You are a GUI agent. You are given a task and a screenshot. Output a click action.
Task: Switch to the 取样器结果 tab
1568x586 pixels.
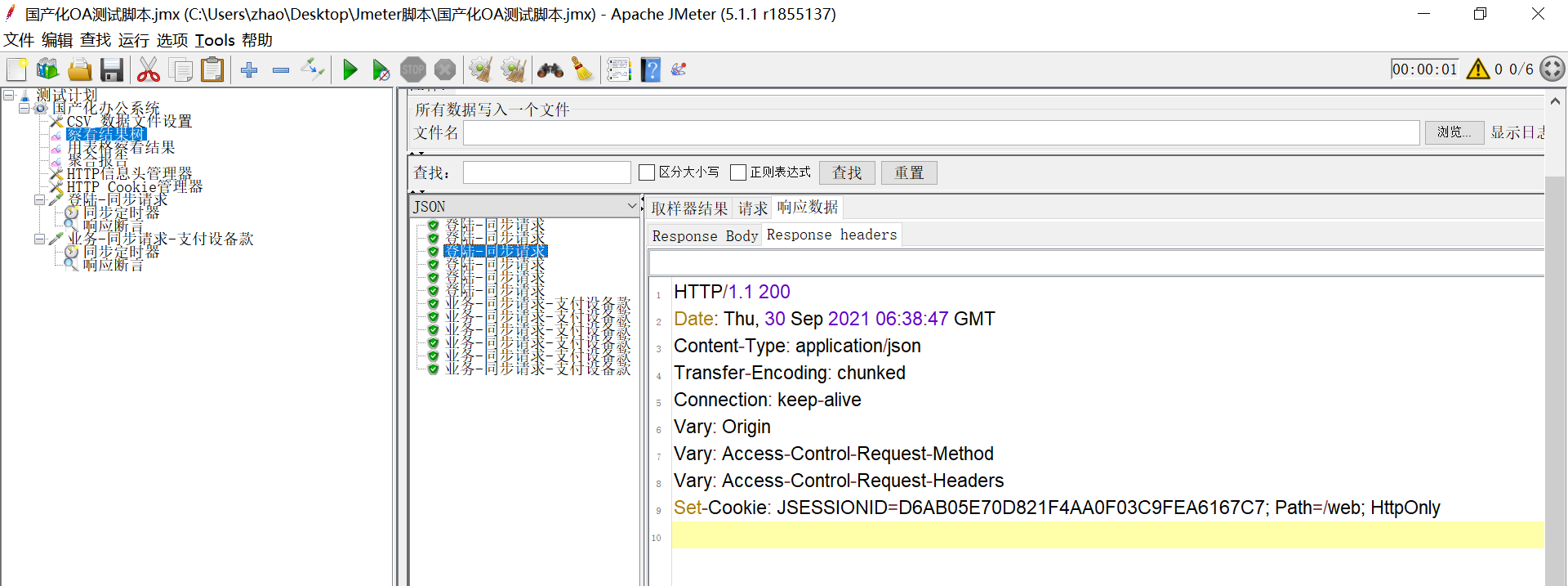(x=689, y=208)
